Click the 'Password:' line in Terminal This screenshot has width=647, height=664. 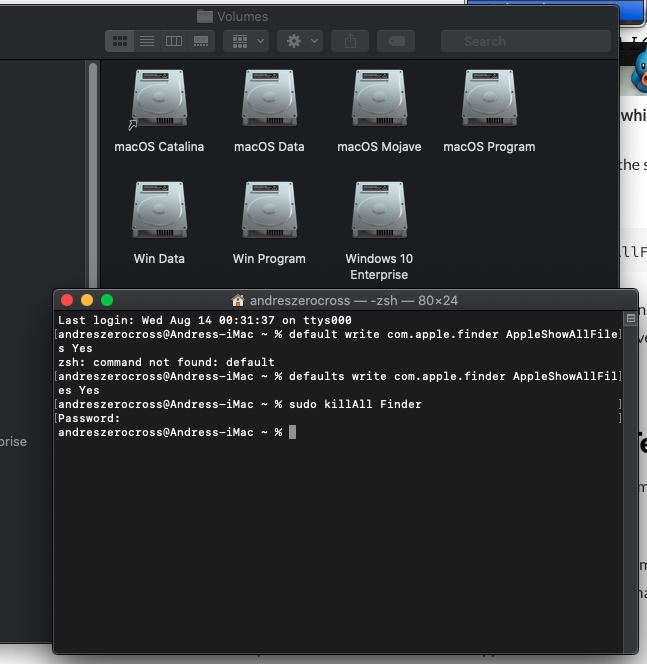(x=89, y=418)
